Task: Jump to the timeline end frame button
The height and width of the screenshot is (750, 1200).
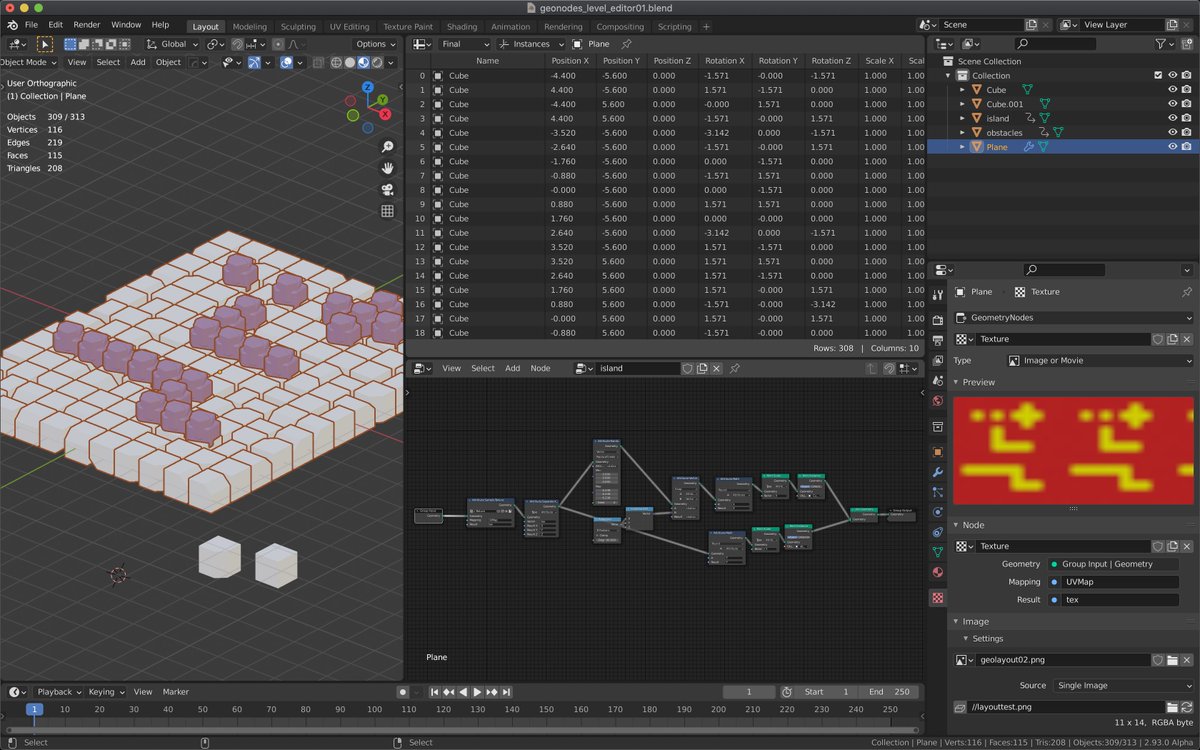Action: (x=507, y=692)
